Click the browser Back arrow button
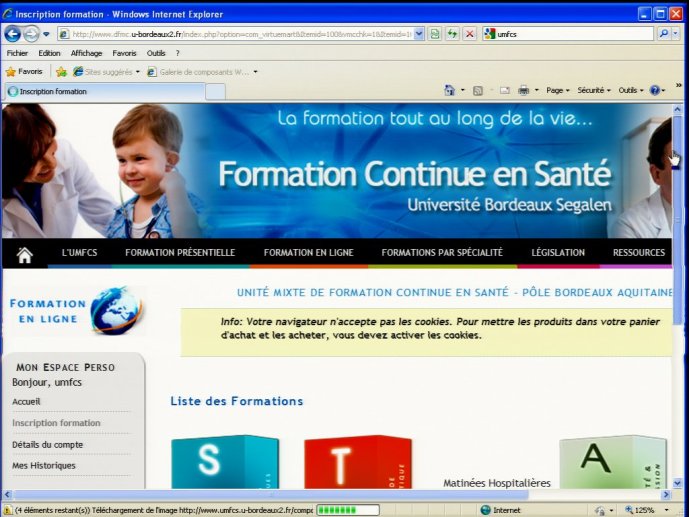The image size is (689, 517). 13,34
